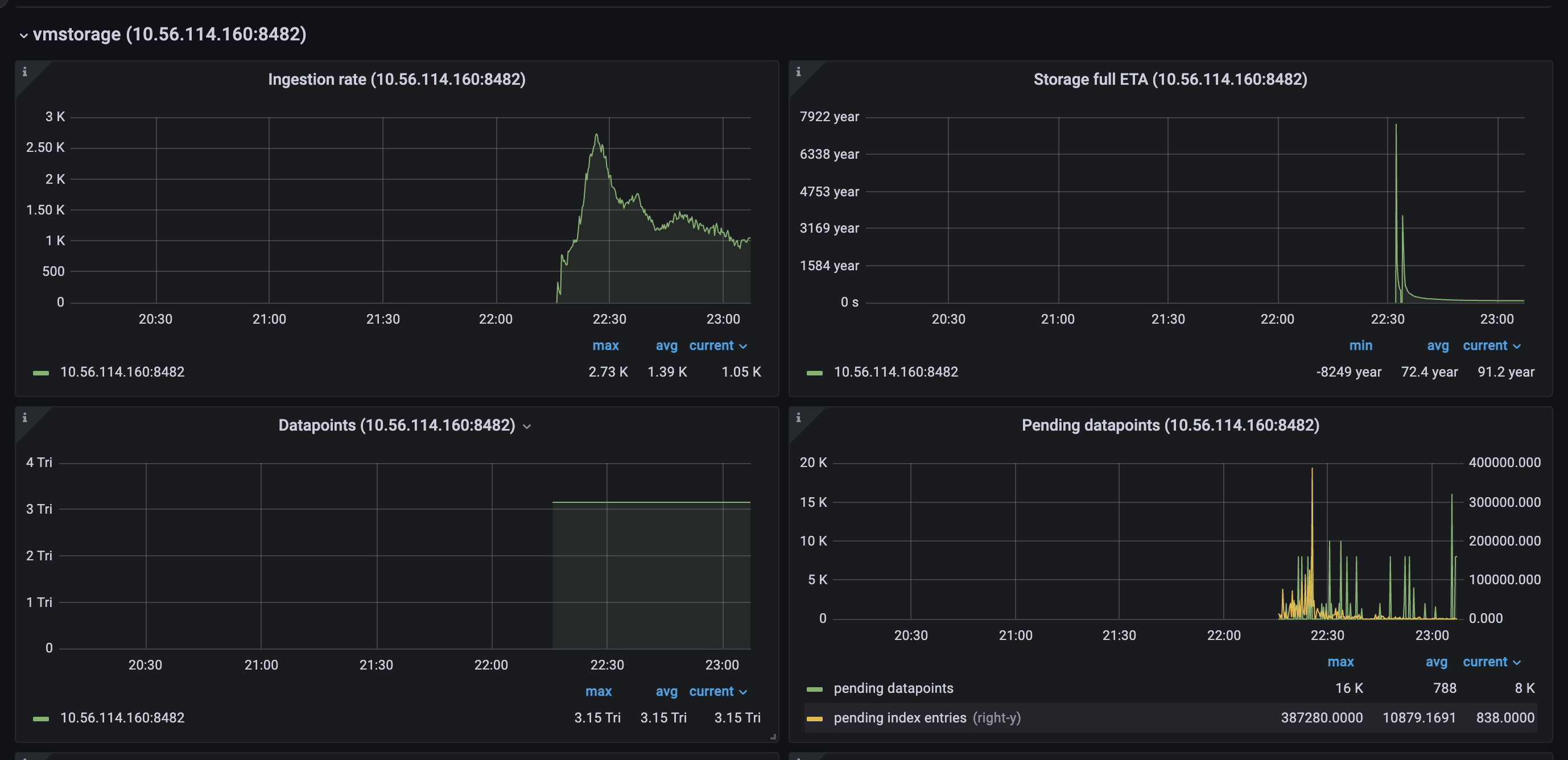Viewport: 1568px width, 760px height.
Task: Open Pending datapoints panel title menu
Action: (1170, 426)
